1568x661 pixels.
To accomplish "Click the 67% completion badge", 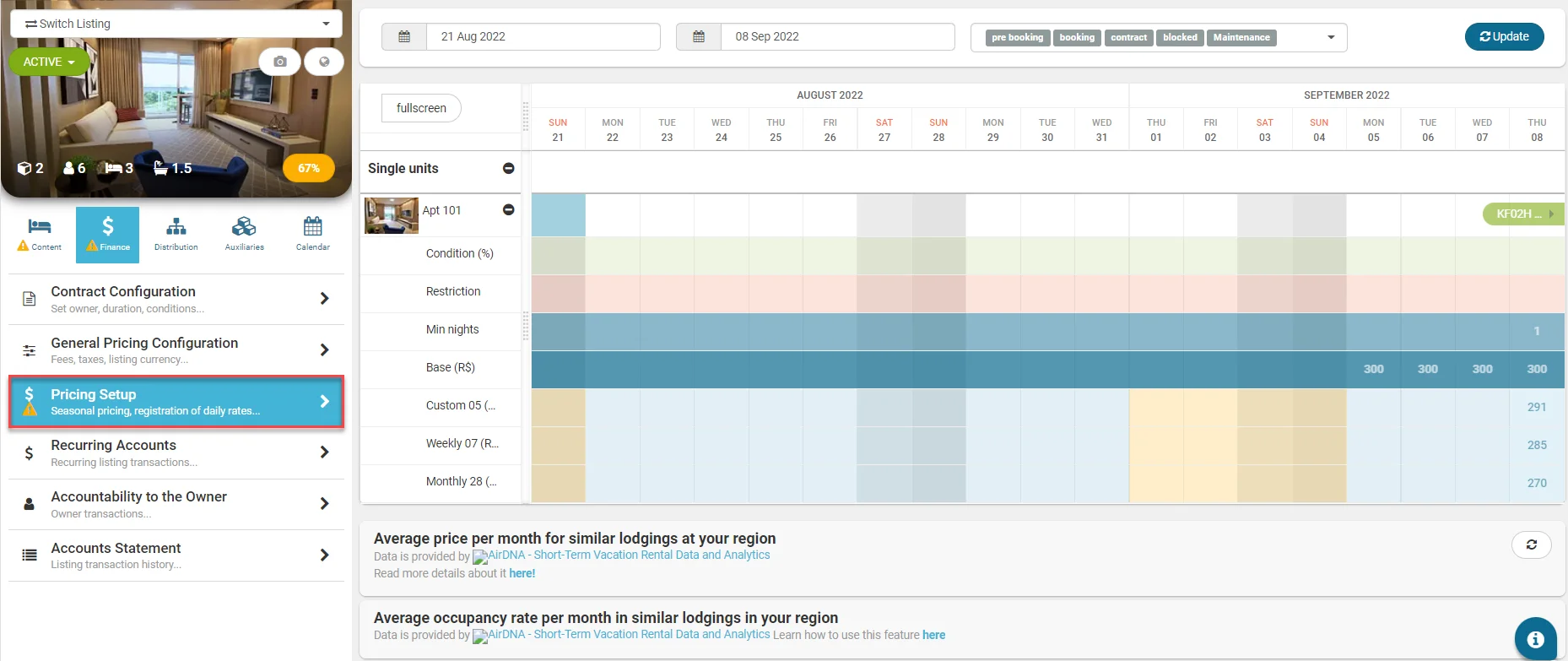I will pos(308,168).
